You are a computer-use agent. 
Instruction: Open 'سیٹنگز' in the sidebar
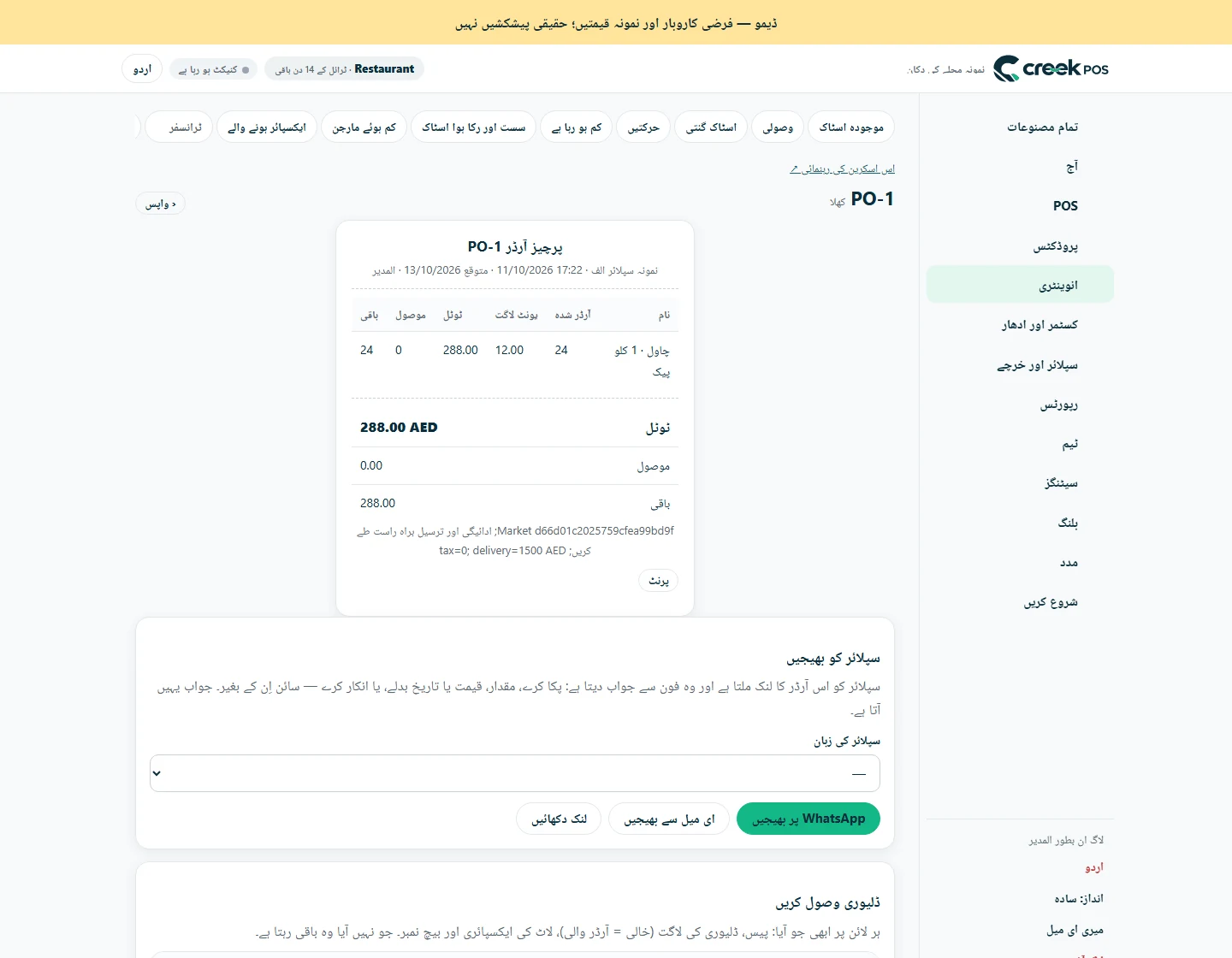pyautogui.click(x=1020, y=482)
